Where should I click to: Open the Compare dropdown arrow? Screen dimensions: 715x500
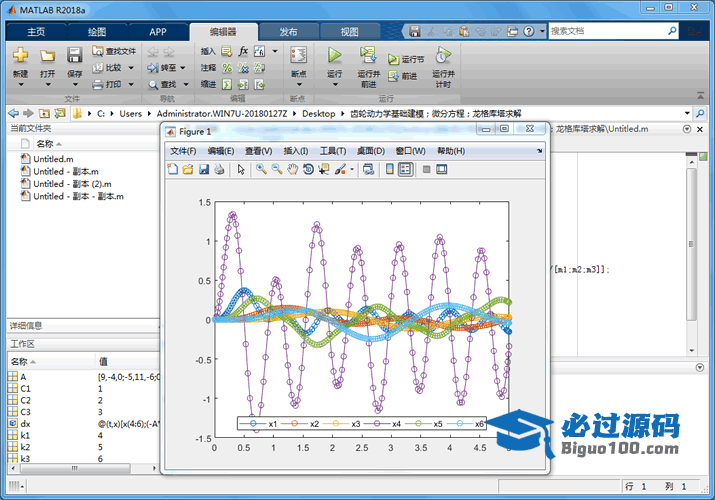(131, 68)
